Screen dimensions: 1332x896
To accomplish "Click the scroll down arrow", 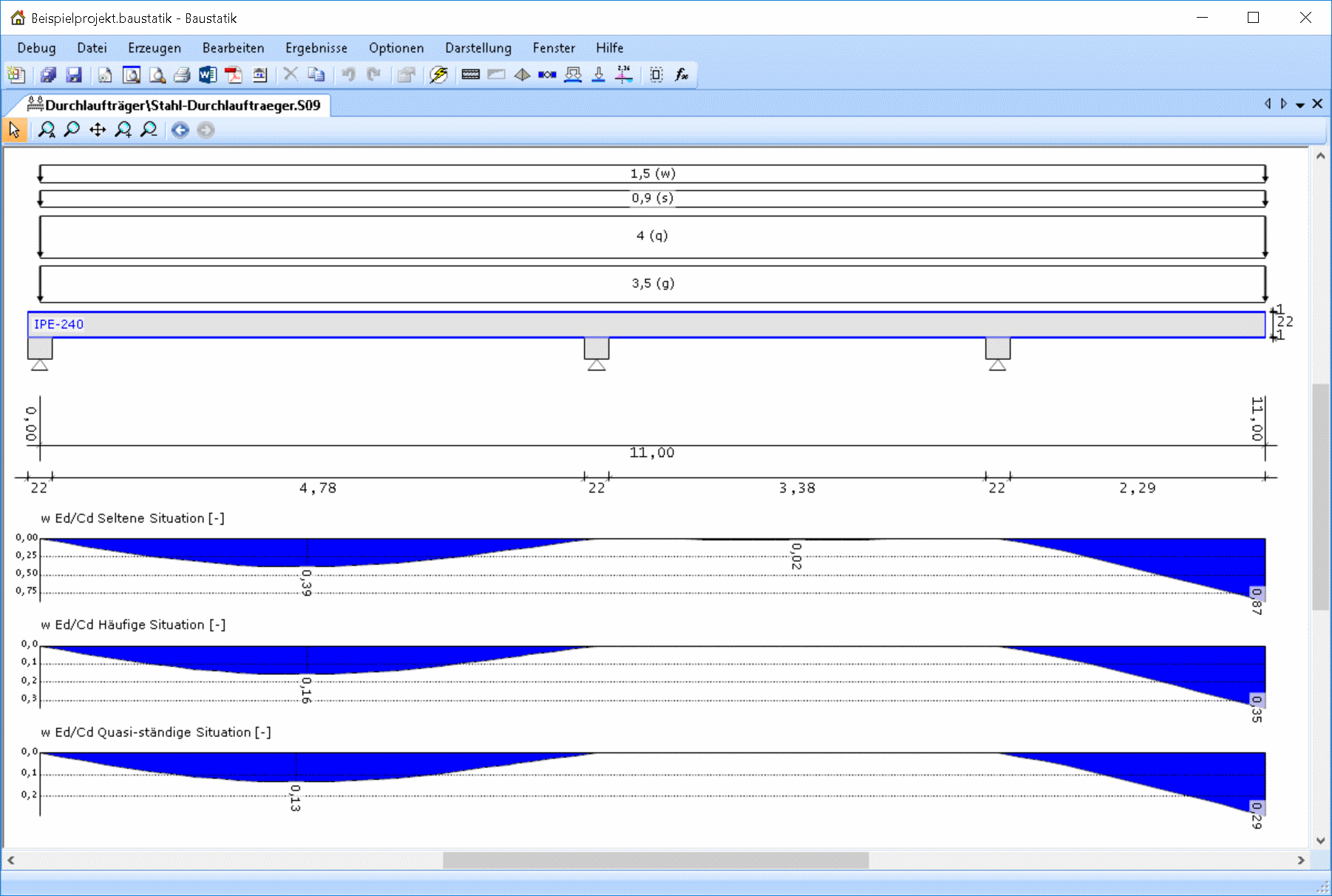I will point(1320,841).
